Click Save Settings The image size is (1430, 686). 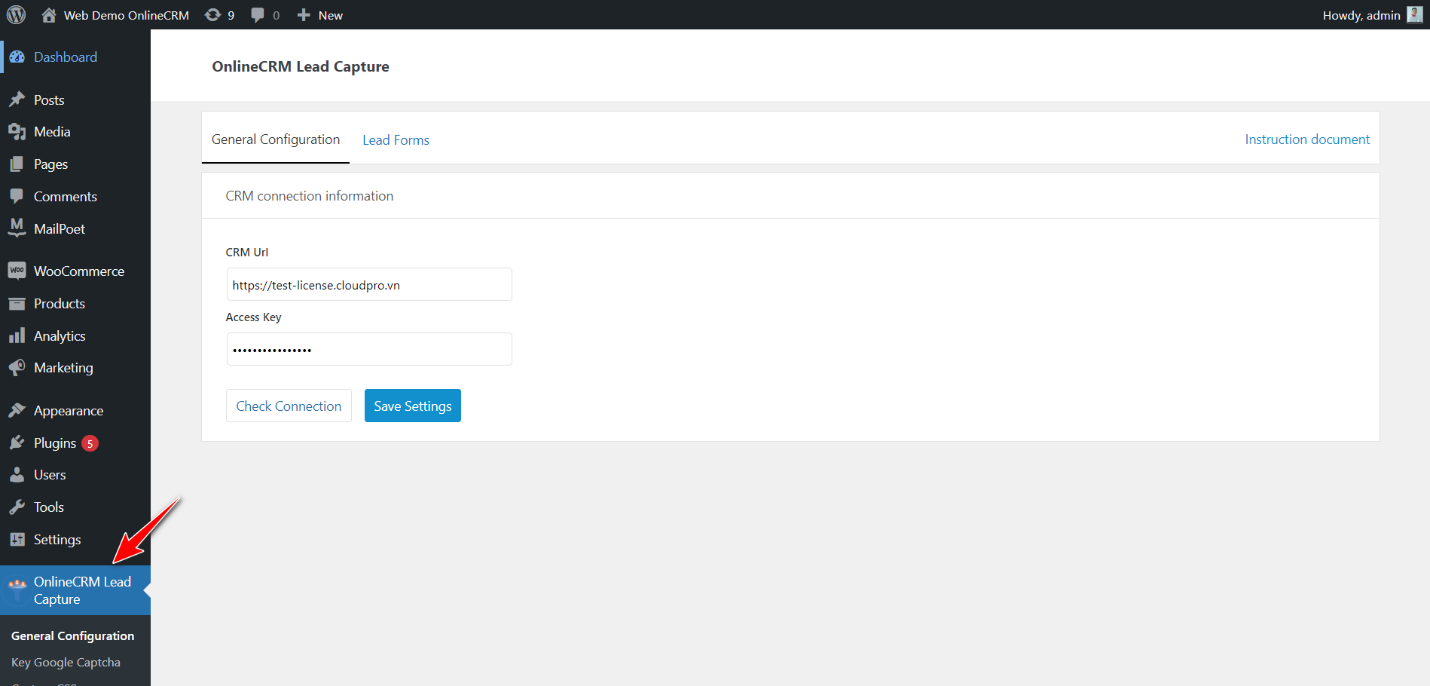(412, 405)
